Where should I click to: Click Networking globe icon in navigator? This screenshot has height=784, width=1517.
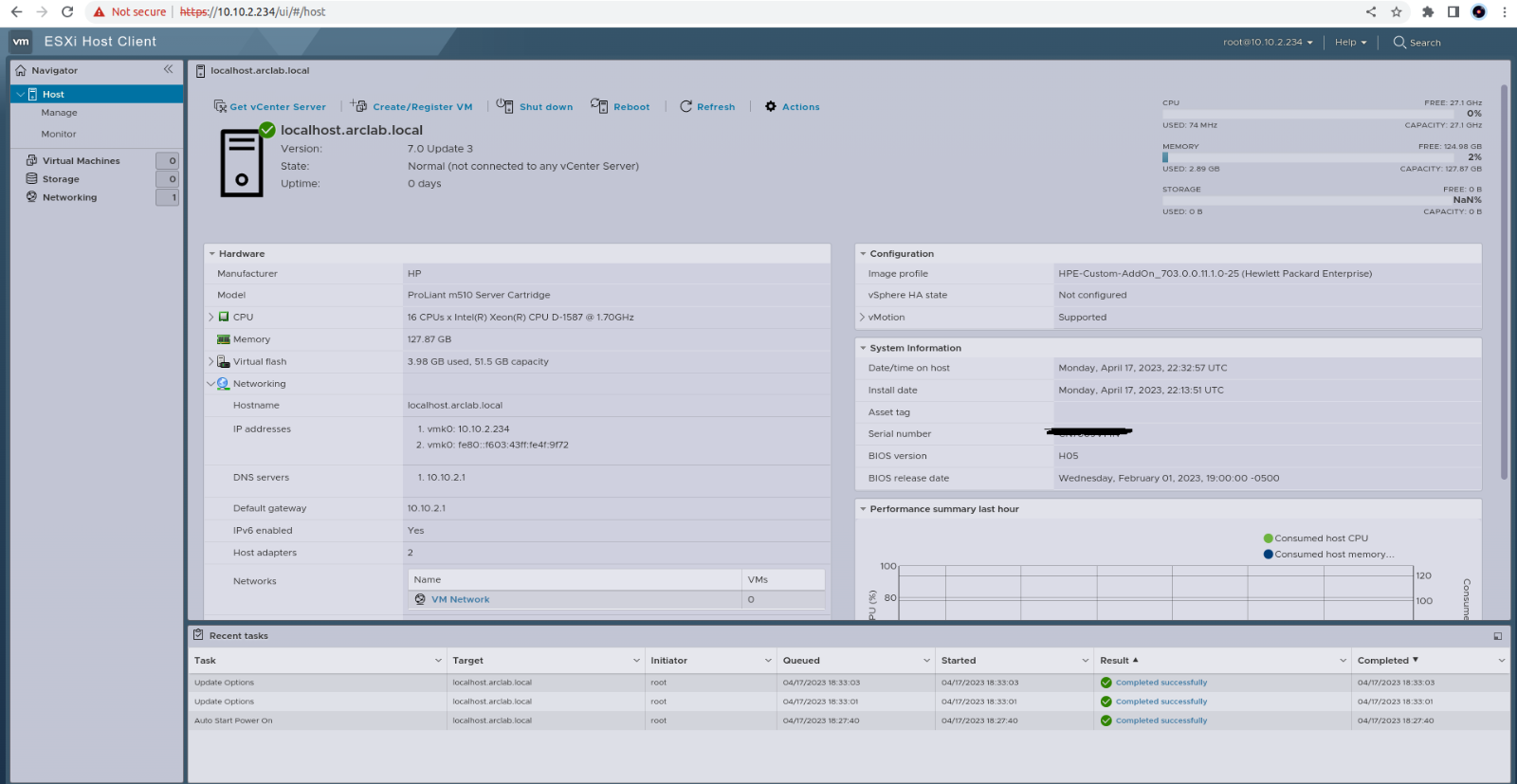coord(31,197)
